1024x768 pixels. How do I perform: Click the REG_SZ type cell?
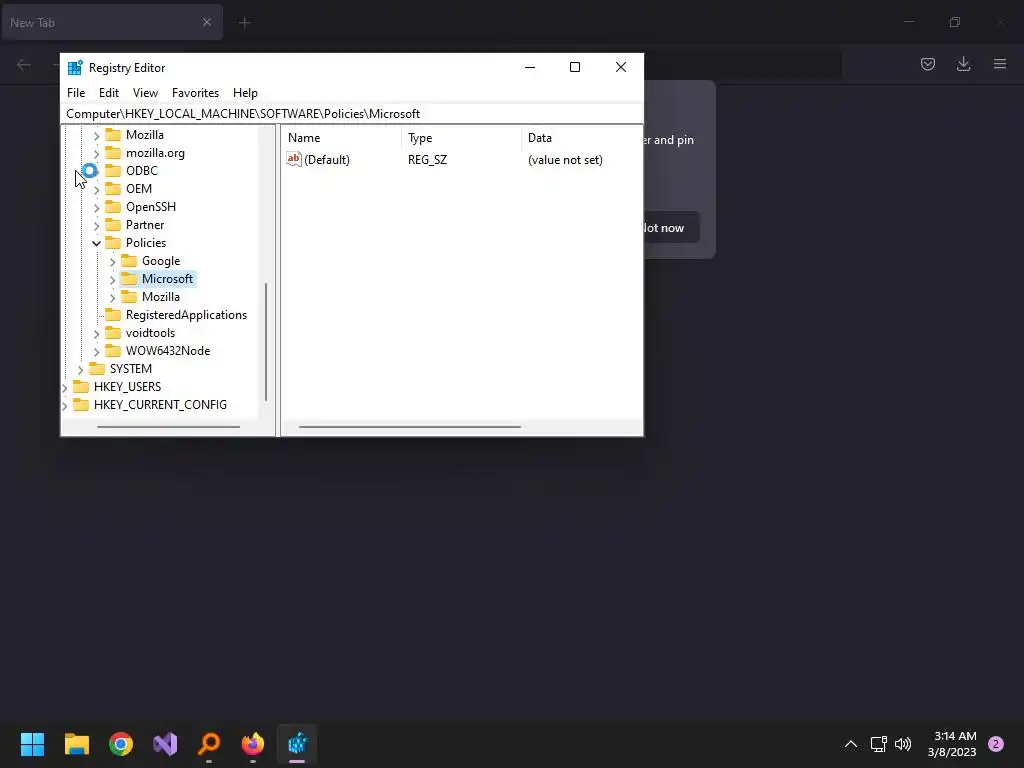pos(427,160)
